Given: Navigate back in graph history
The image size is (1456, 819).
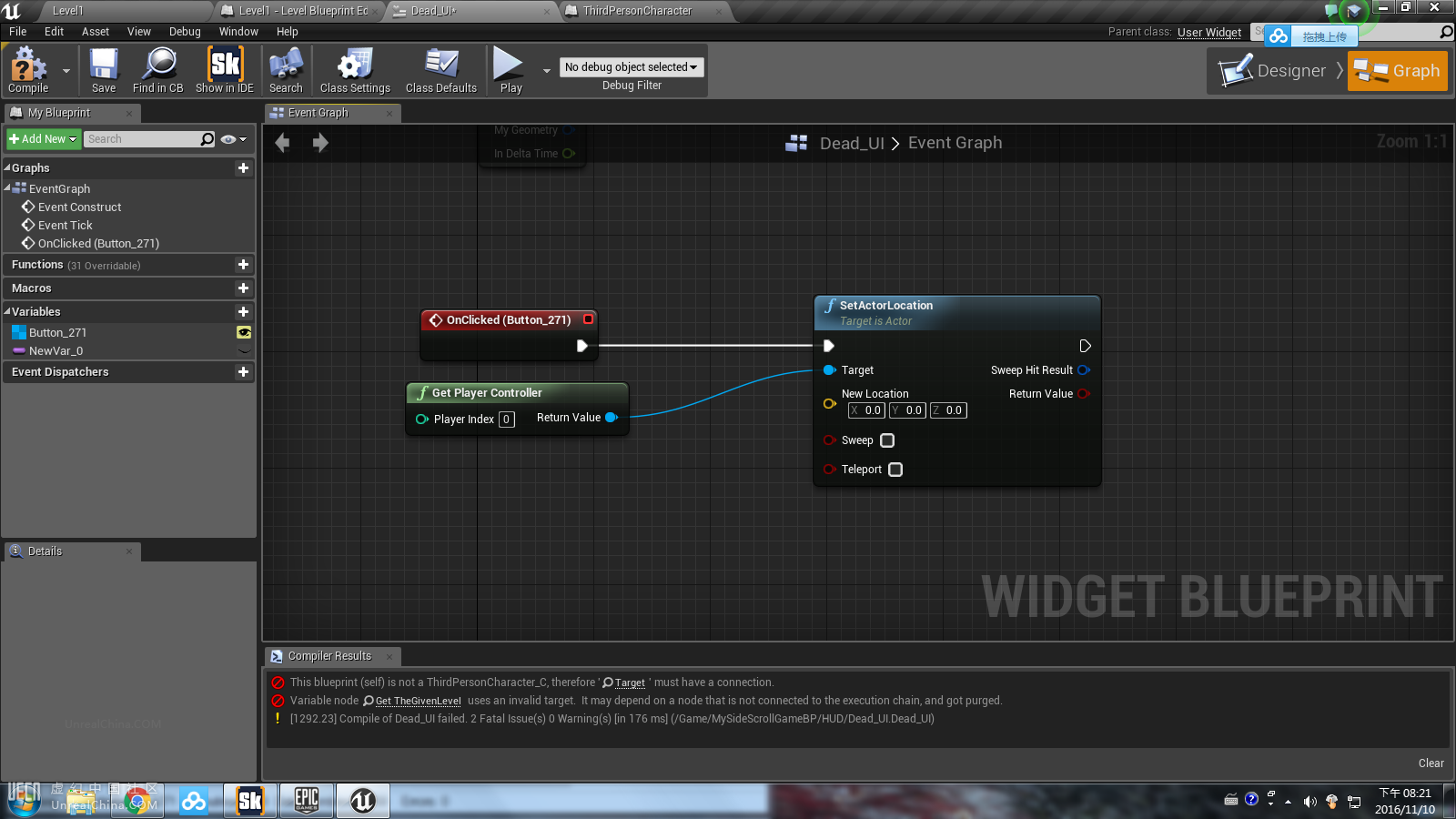Looking at the screenshot, I should 282,142.
